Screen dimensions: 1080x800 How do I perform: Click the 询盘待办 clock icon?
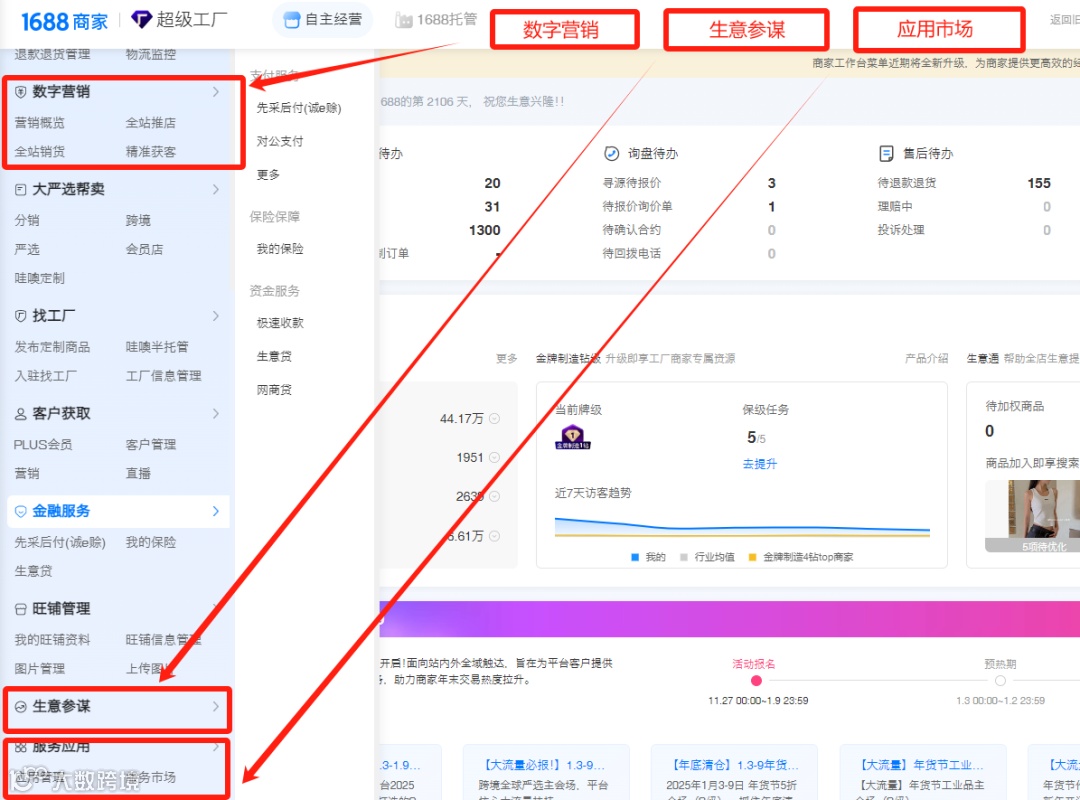(x=611, y=154)
